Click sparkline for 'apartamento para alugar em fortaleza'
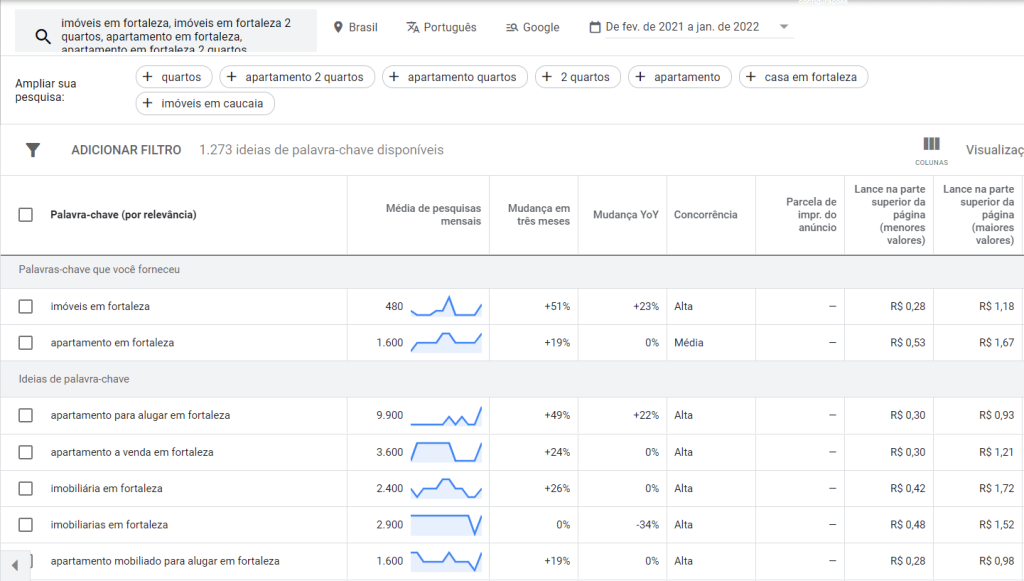This screenshot has height=581, width=1024. point(446,415)
